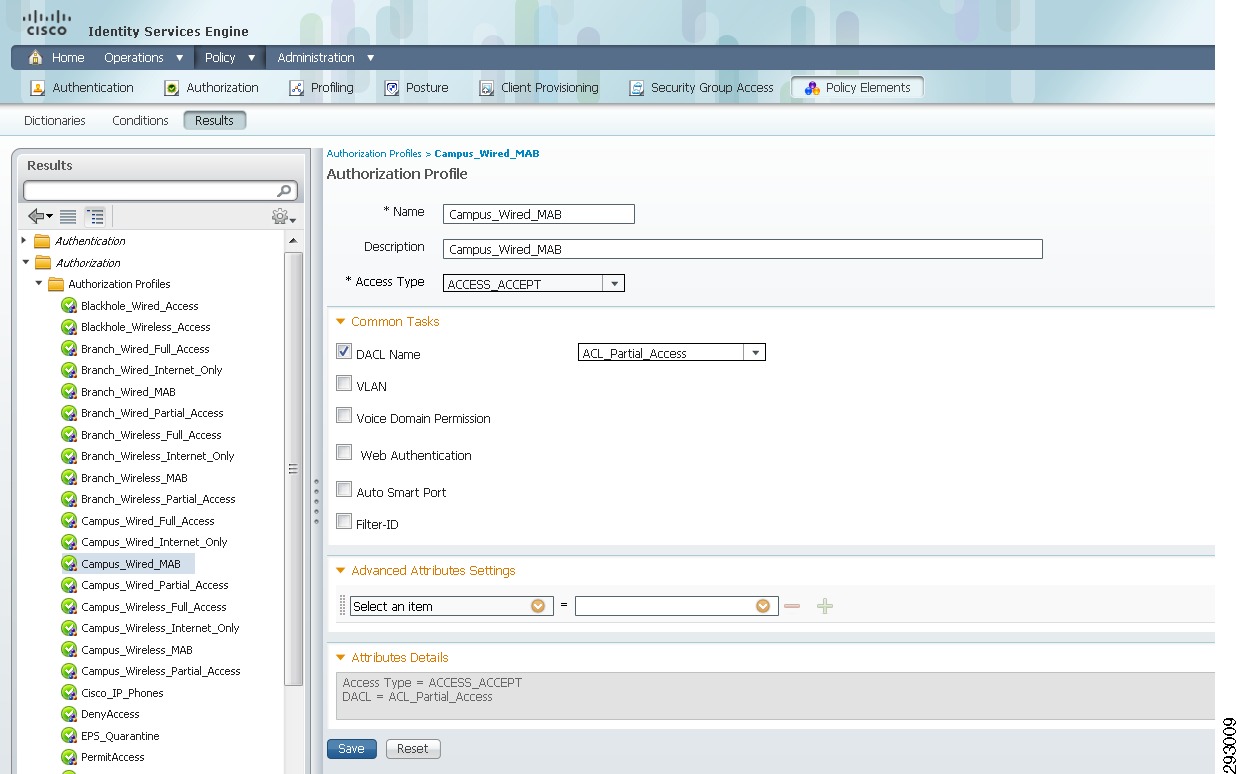1236x774 pixels.
Task: Click the Authorization folder icon
Action: 42,263
